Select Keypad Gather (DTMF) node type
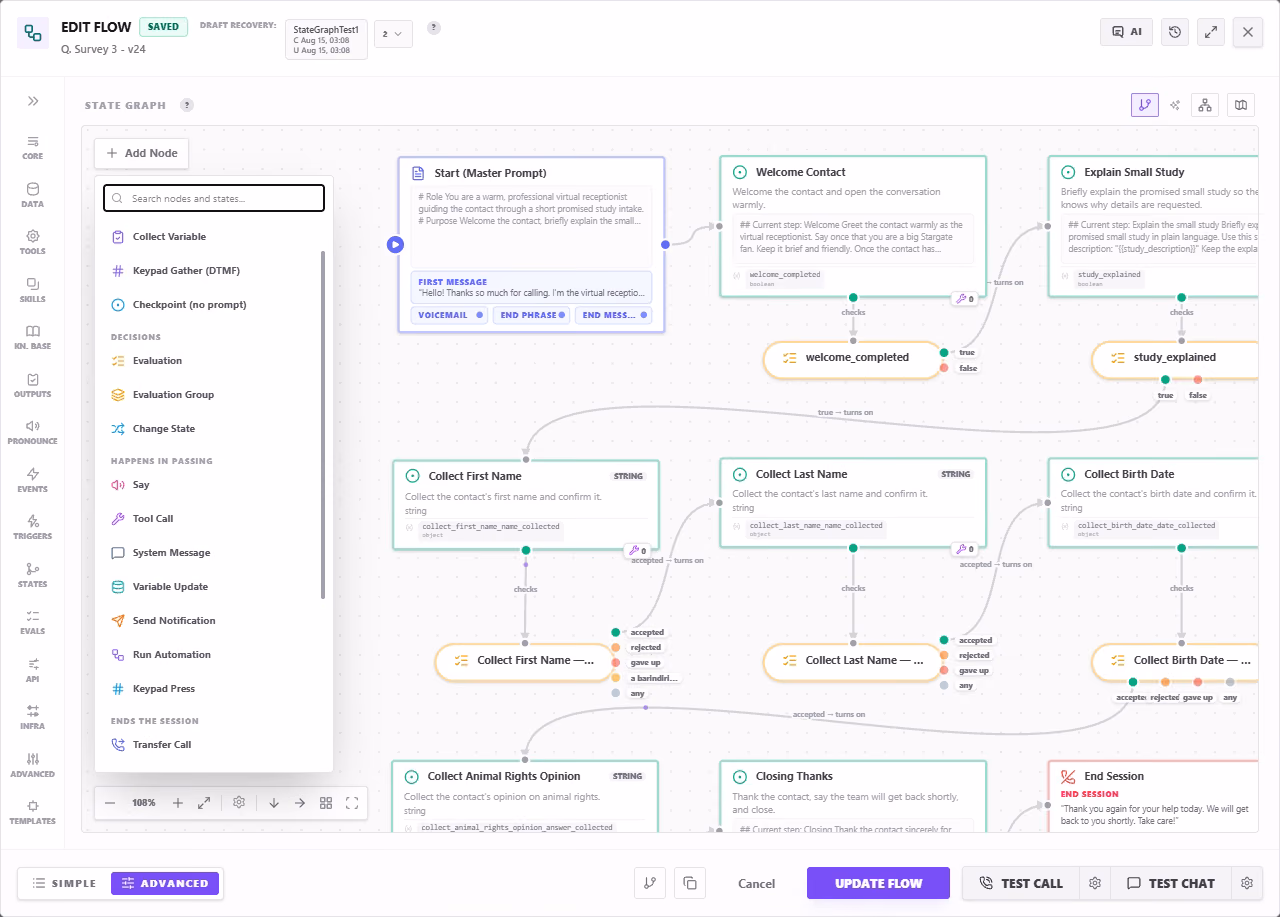This screenshot has height=917, width=1280. [x=210, y=271]
